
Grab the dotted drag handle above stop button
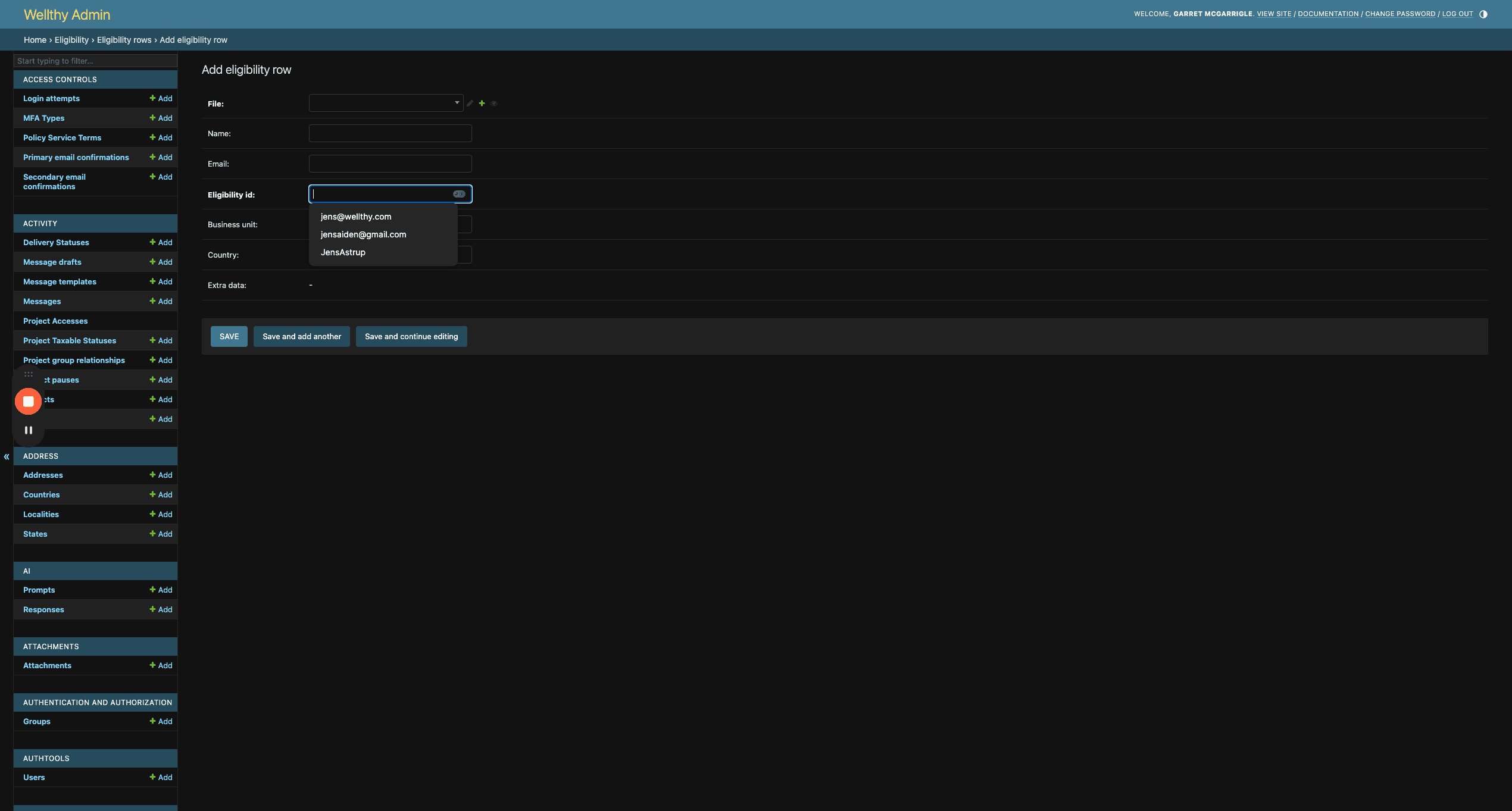coord(28,374)
